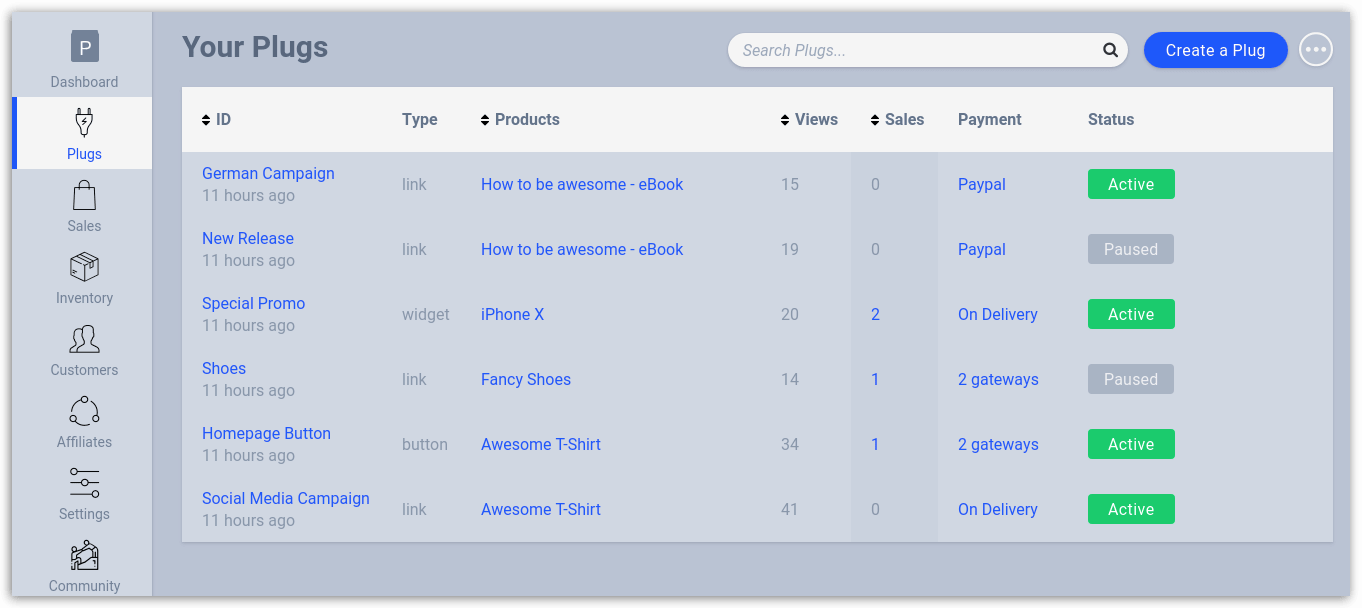Open the Settings sliders icon
The height and width of the screenshot is (608, 1362).
[84, 483]
